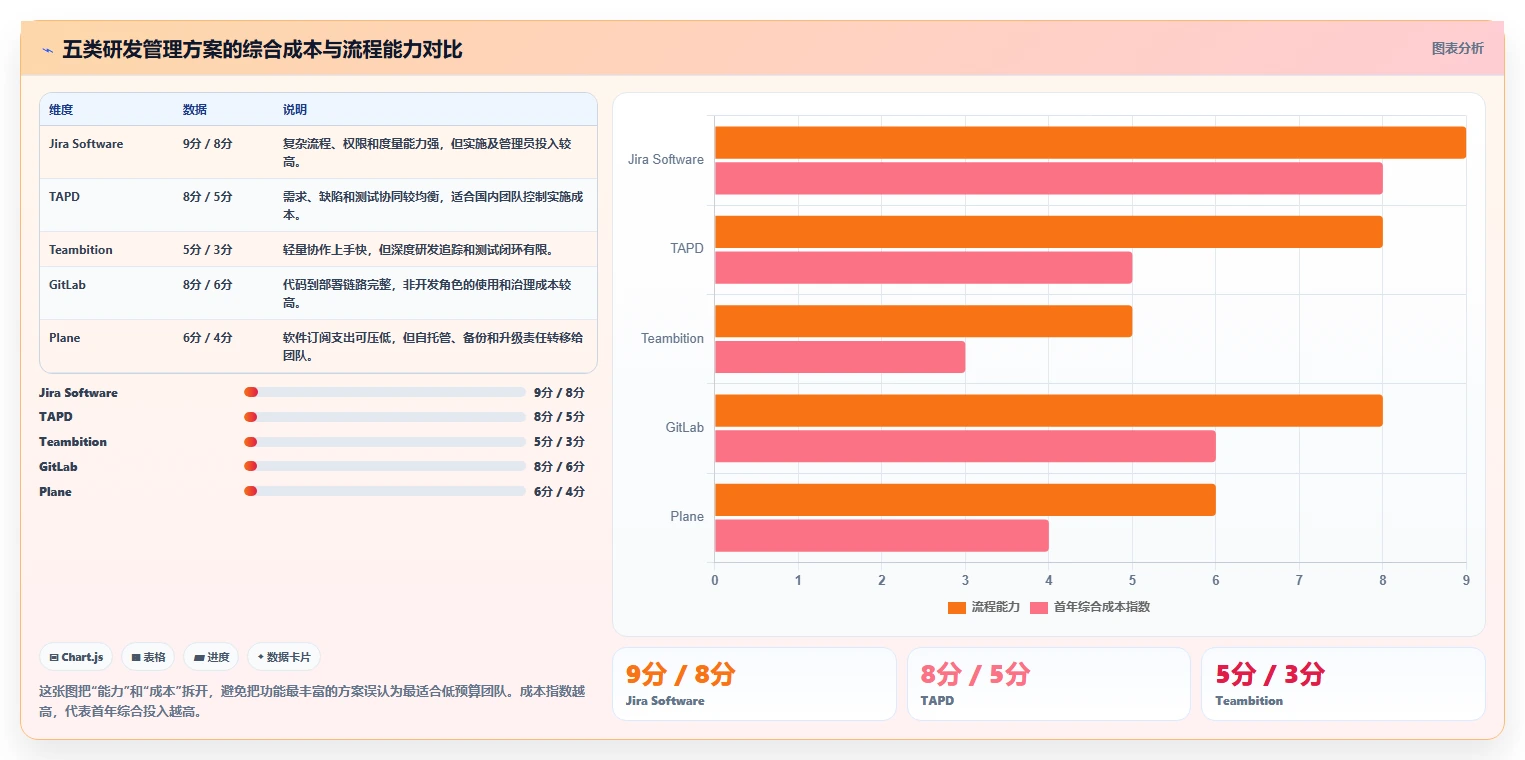The image size is (1525, 760).
Task: Click 6分 / 4分 value in progress list
Action: 559,492
